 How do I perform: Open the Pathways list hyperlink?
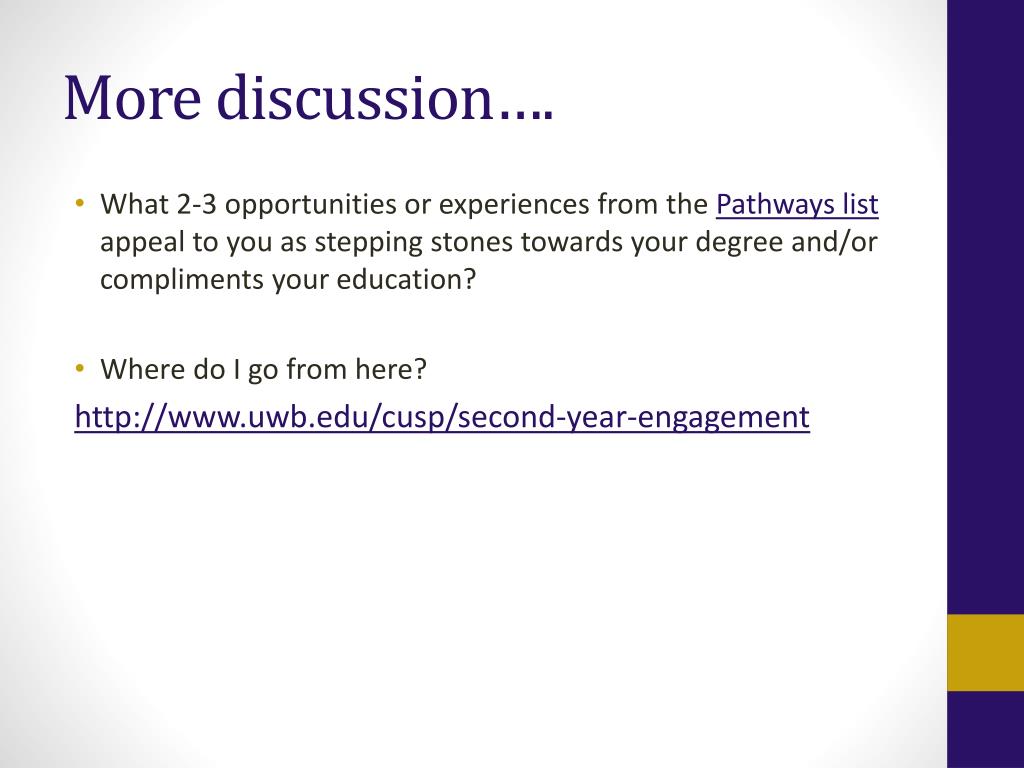pos(797,204)
